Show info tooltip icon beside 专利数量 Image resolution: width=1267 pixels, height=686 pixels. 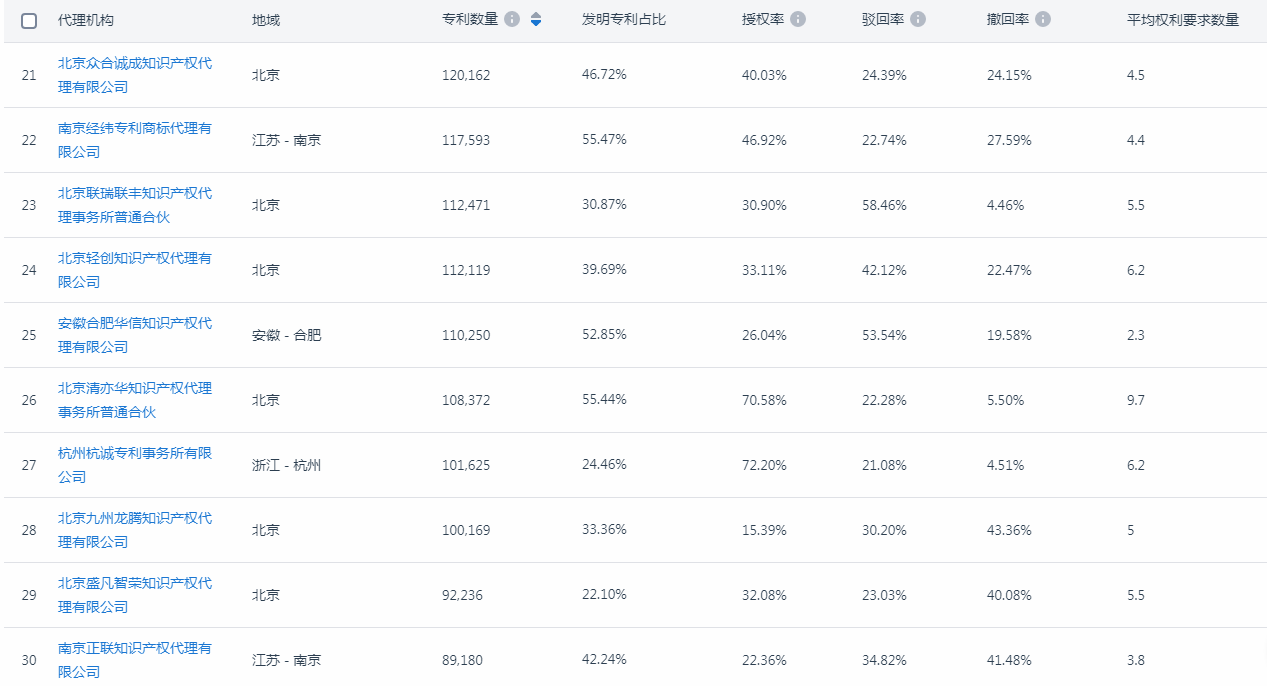pyautogui.click(x=512, y=19)
